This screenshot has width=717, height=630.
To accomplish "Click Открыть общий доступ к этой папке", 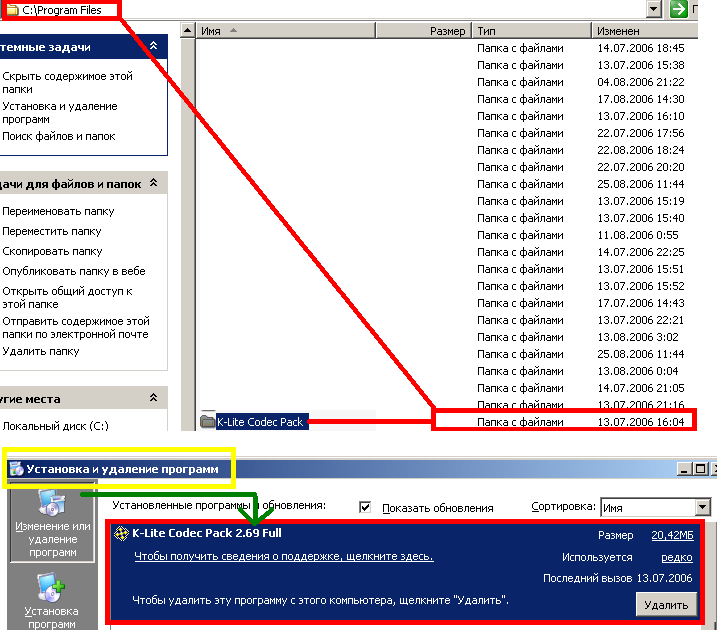I will 67,298.
